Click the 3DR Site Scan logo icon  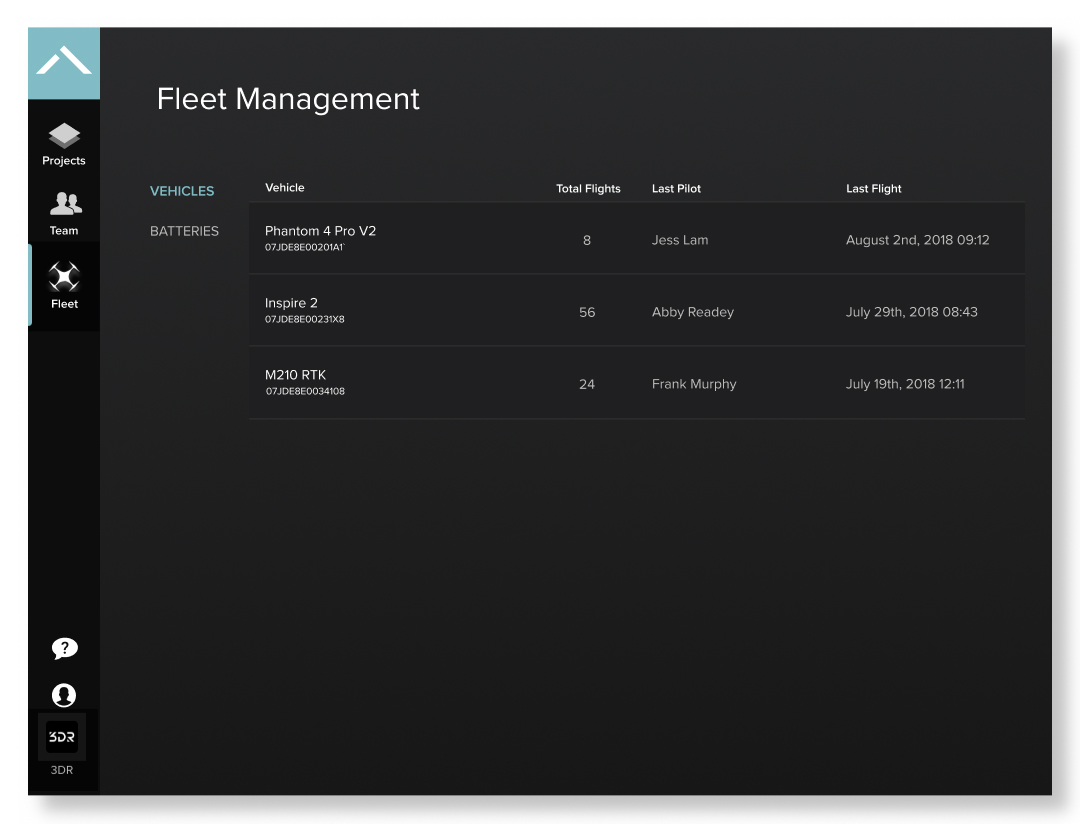coord(64,62)
